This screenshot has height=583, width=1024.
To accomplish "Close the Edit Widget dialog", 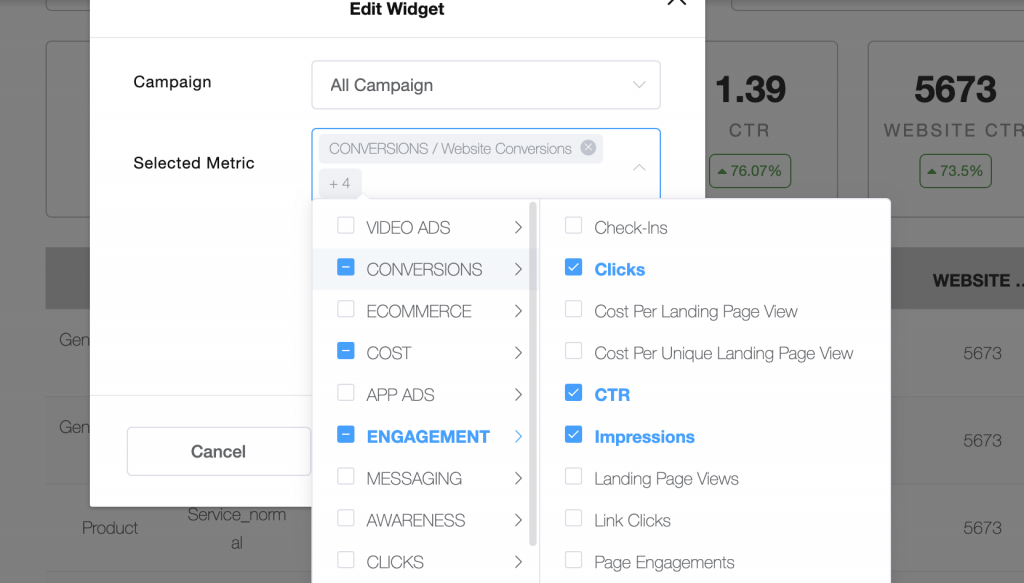I will coord(677,2).
